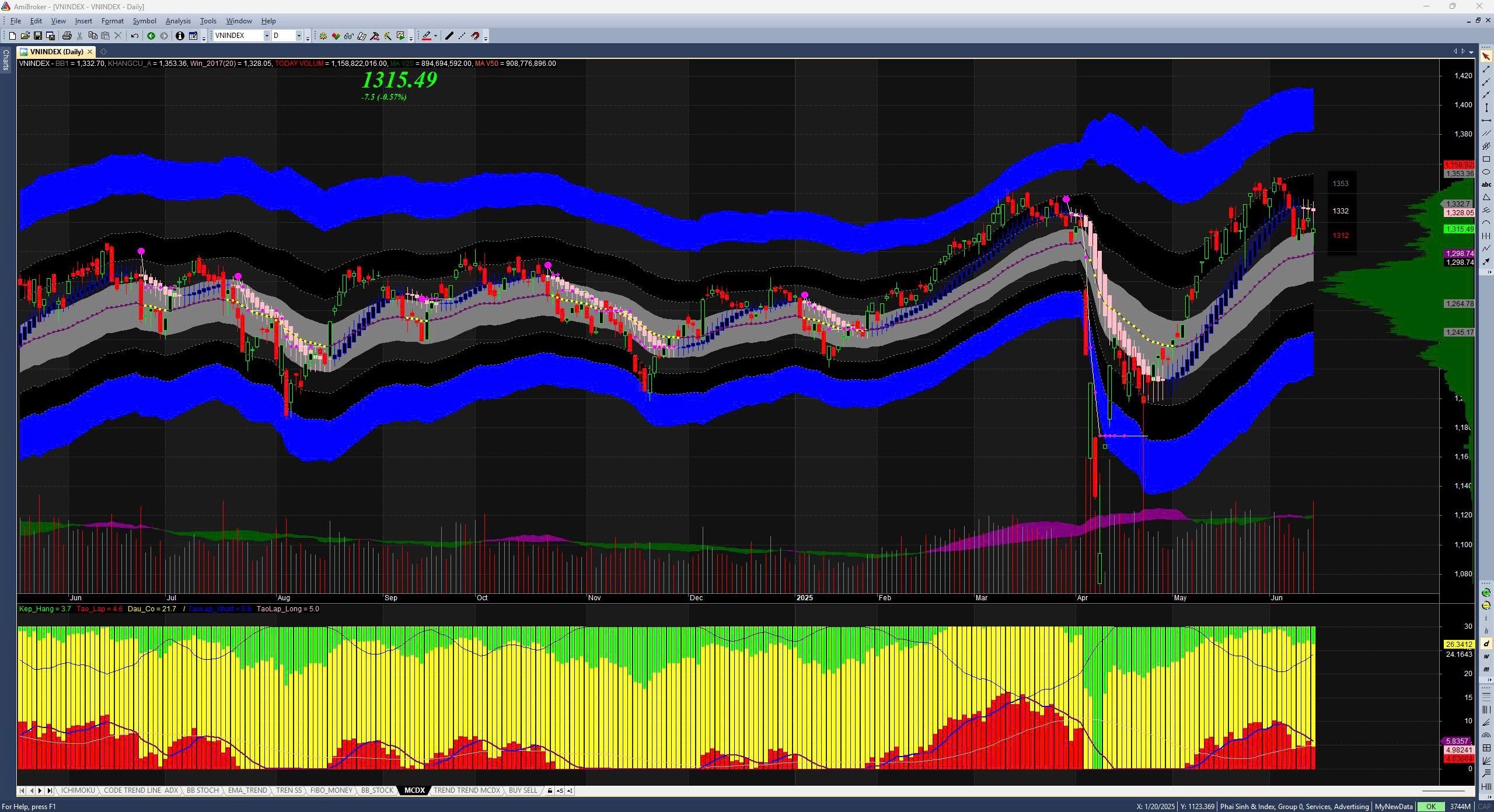1494x812 pixels.
Task: Open the VNINDEX symbol dropdown
Action: coord(267,36)
